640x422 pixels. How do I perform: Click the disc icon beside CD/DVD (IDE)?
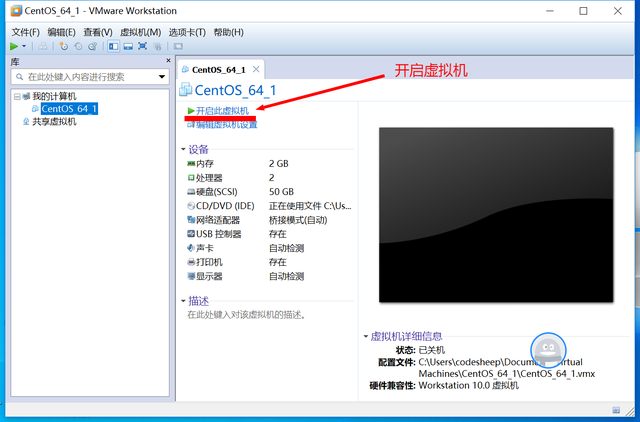click(x=191, y=206)
